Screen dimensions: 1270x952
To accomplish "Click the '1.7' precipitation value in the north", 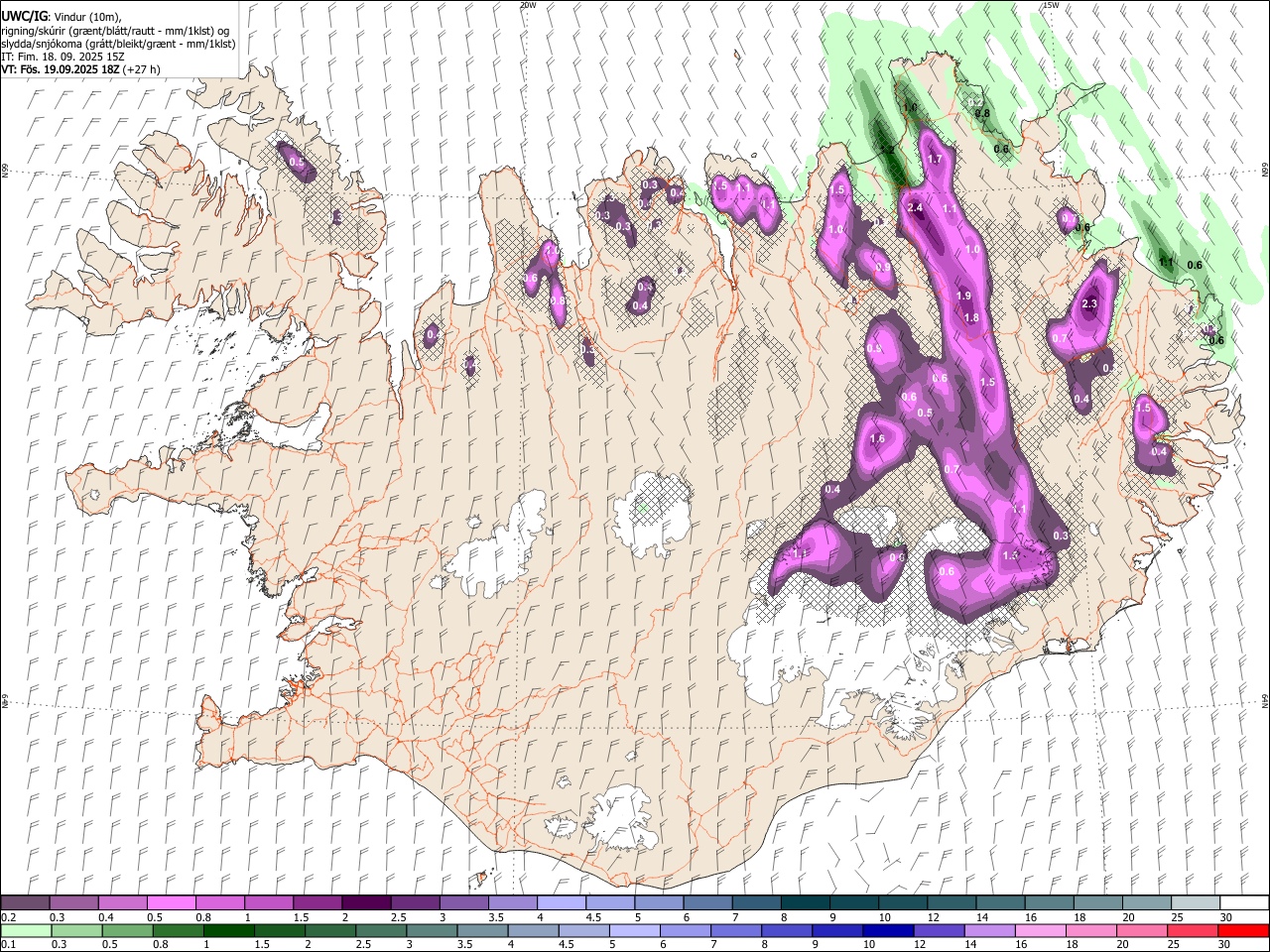I will tap(935, 159).
